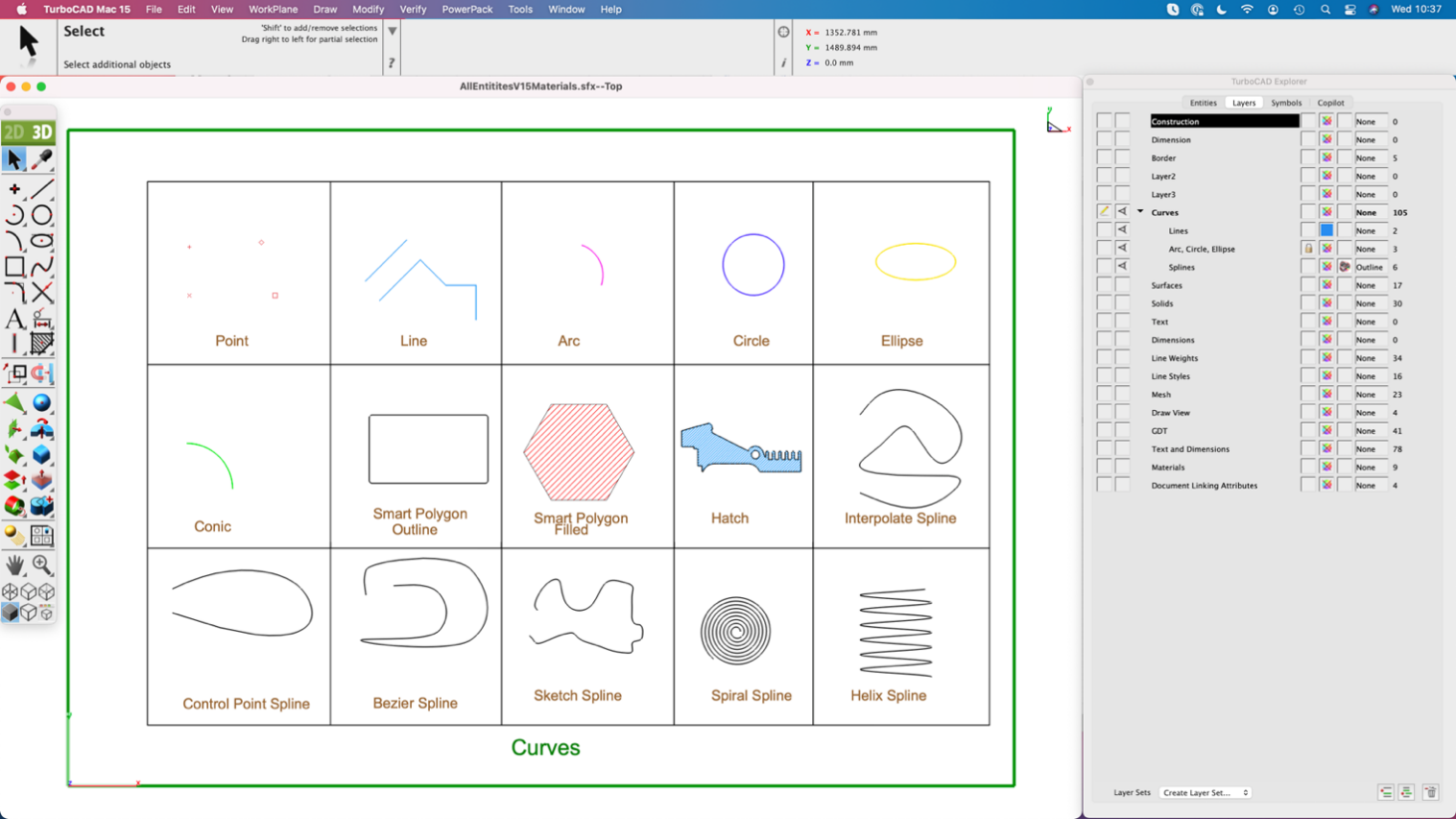
Task: Click color swatch for Dimension layer
Action: click(x=1326, y=139)
